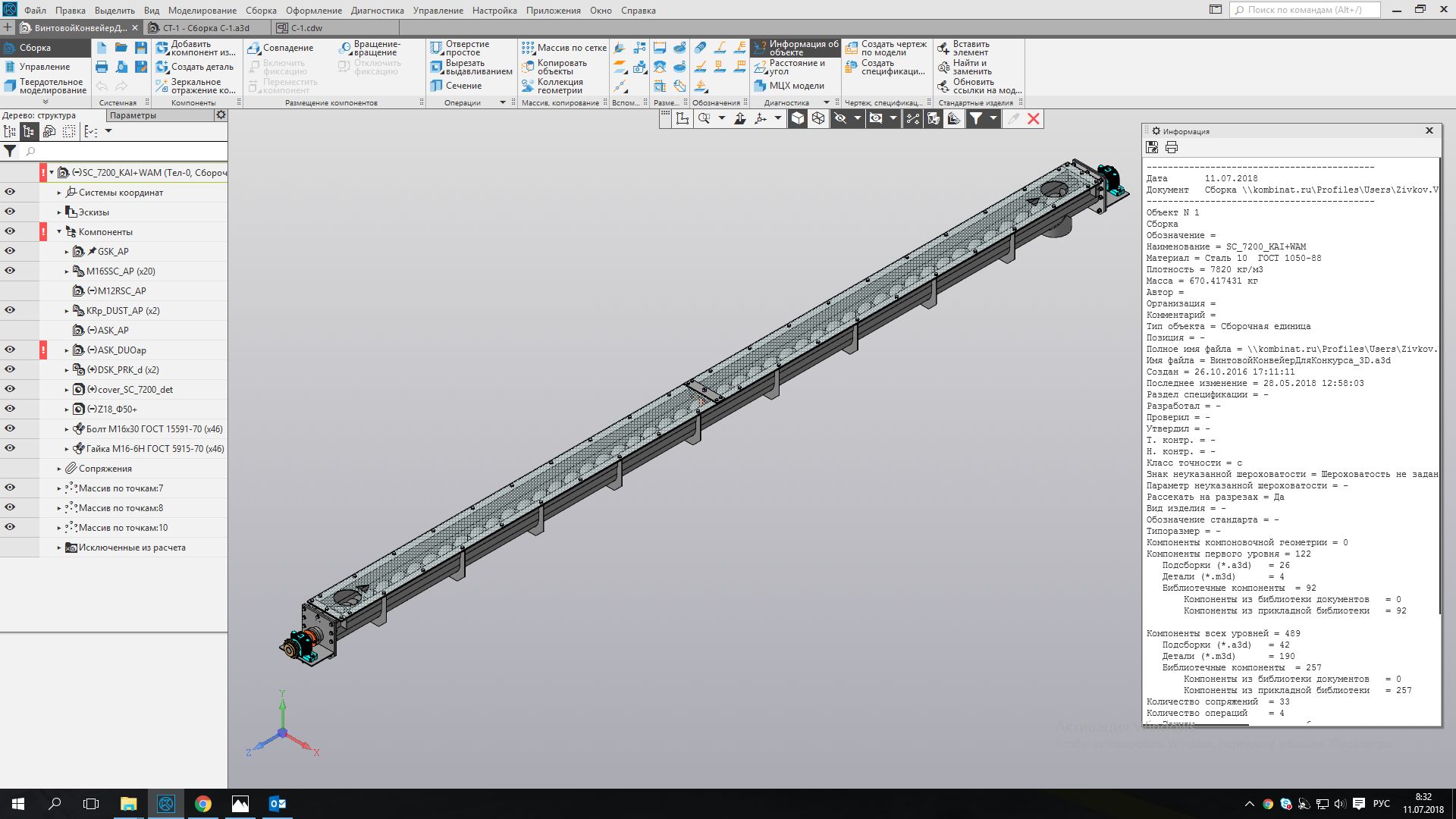Image resolution: width=1456 pixels, height=819 pixels.
Task: Click Создать деталь button
Action: [195, 67]
